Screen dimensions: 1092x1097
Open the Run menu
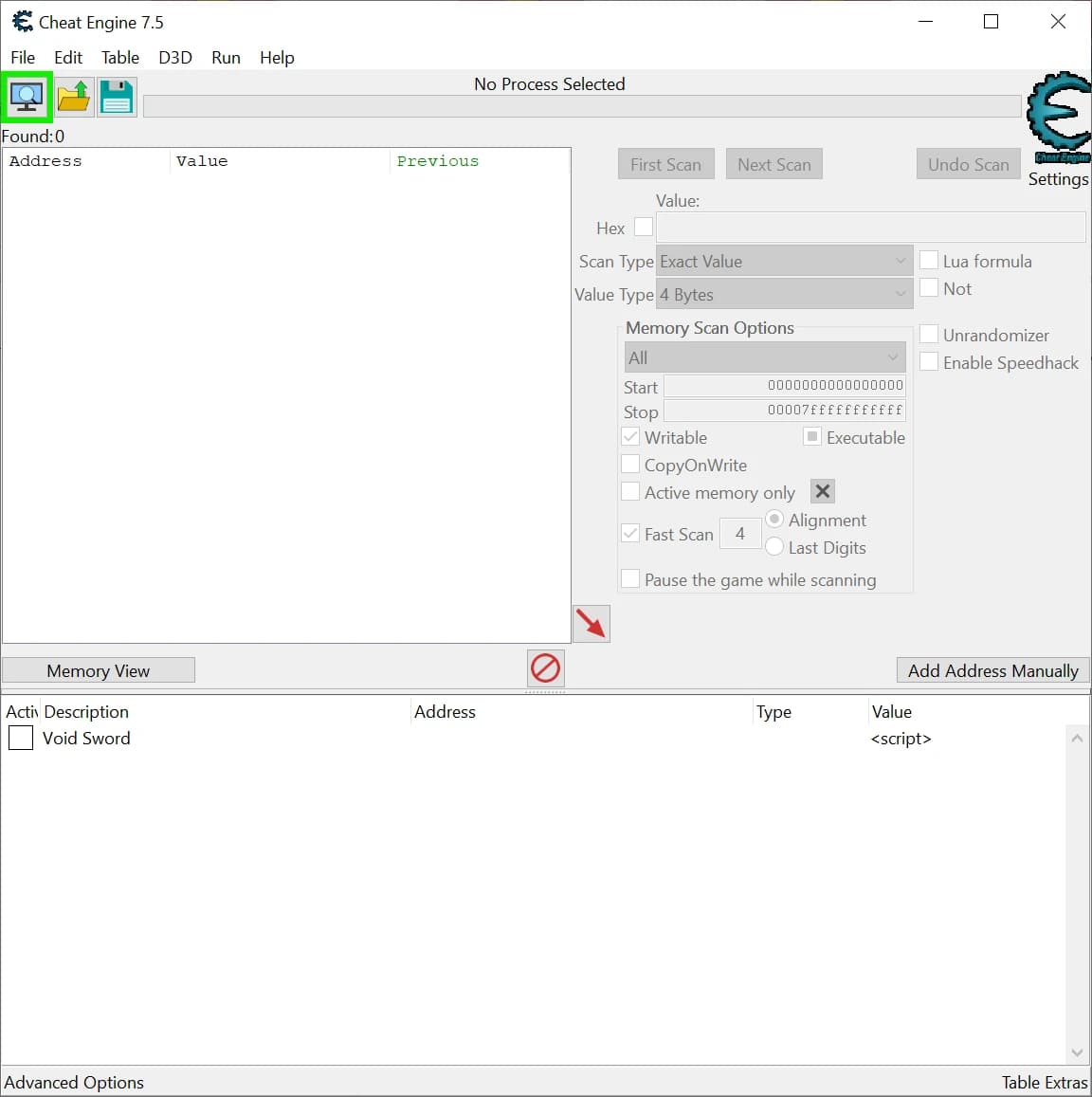click(x=226, y=58)
